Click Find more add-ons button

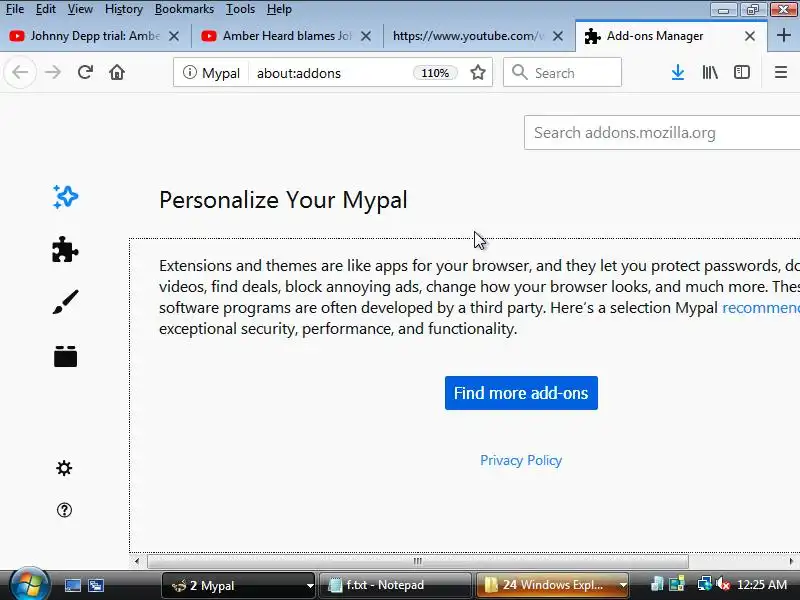pos(521,393)
